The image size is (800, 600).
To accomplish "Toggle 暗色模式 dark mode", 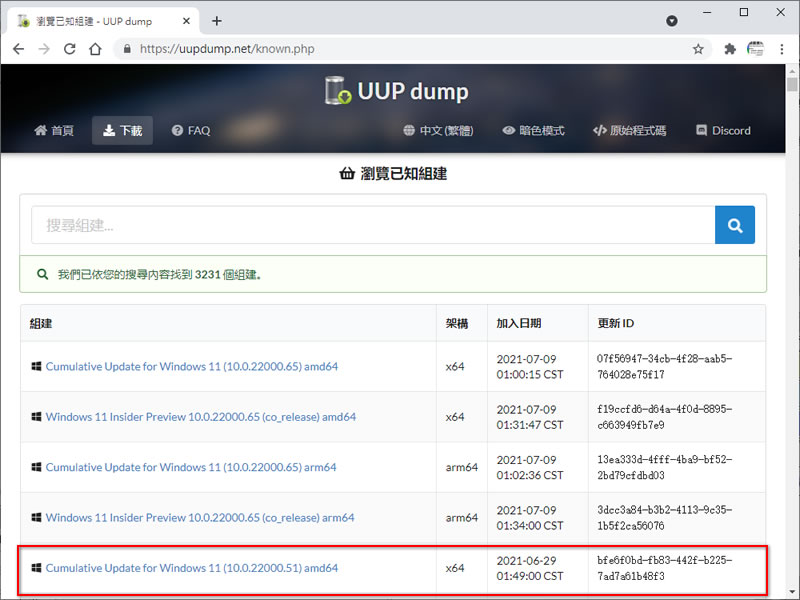I will click(x=533, y=131).
